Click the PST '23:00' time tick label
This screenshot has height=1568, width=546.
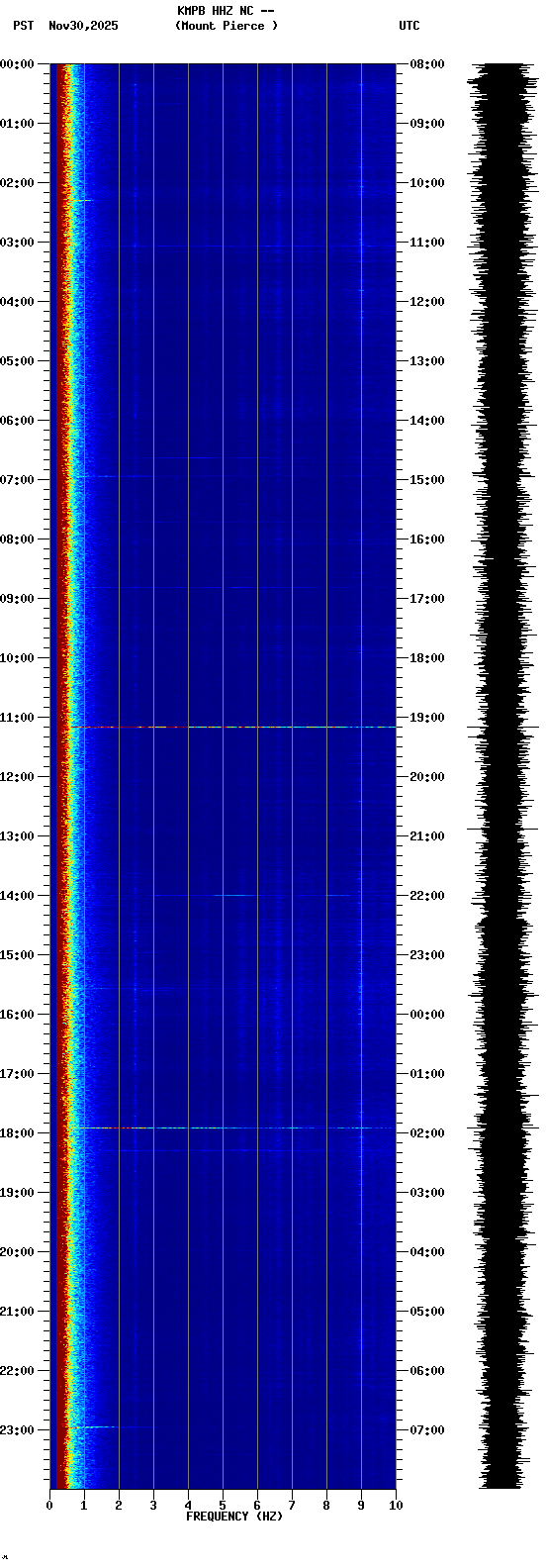(x=17, y=1430)
